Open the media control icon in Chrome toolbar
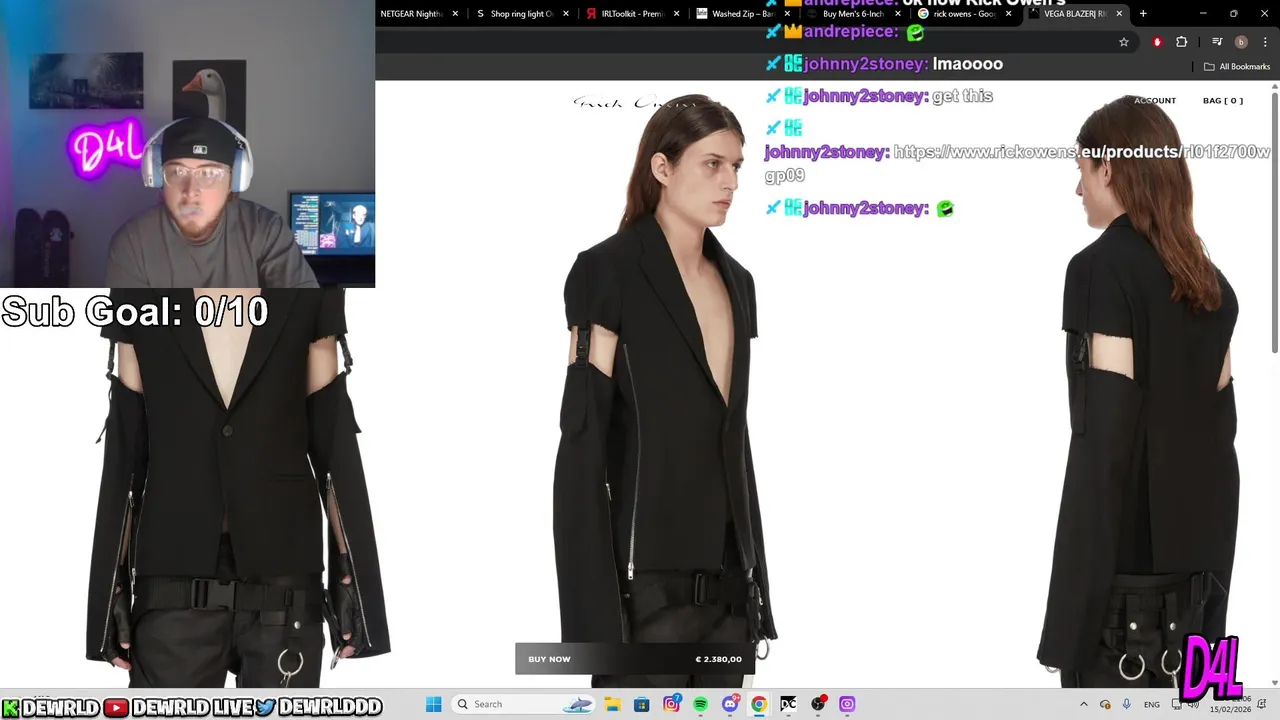The height and width of the screenshot is (720, 1280). pyautogui.click(x=1217, y=42)
